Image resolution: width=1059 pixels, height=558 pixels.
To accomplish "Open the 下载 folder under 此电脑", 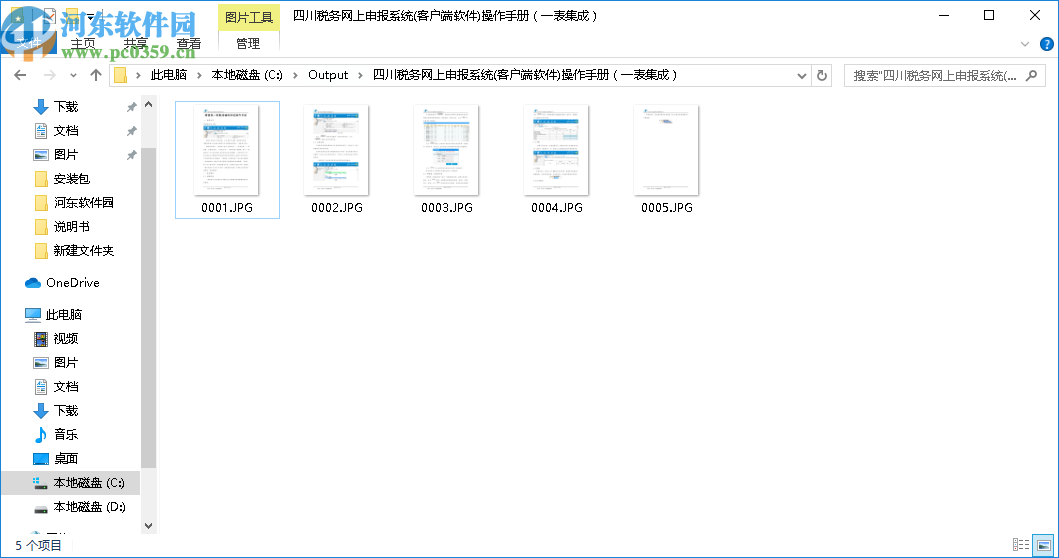I will pyautogui.click(x=66, y=411).
